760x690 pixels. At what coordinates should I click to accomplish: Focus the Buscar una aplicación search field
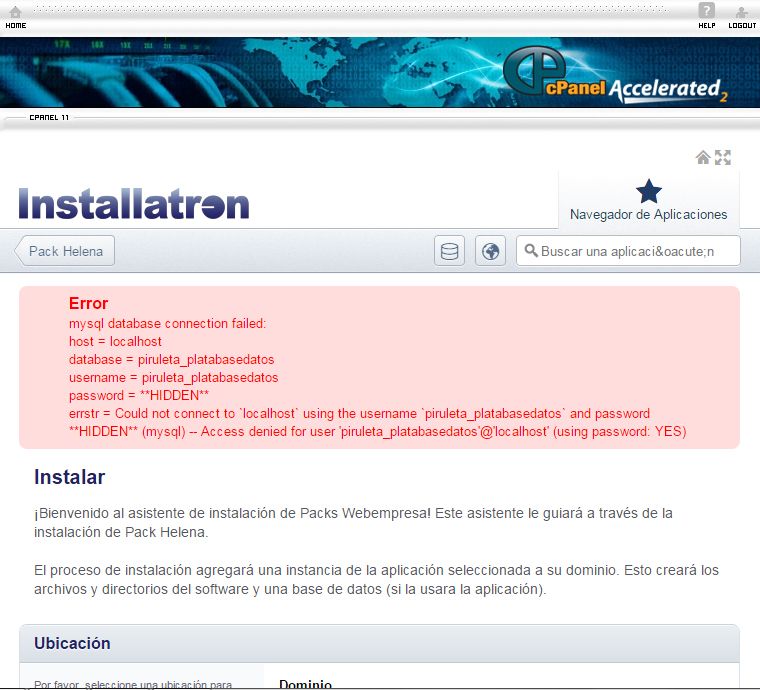(628, 251)
